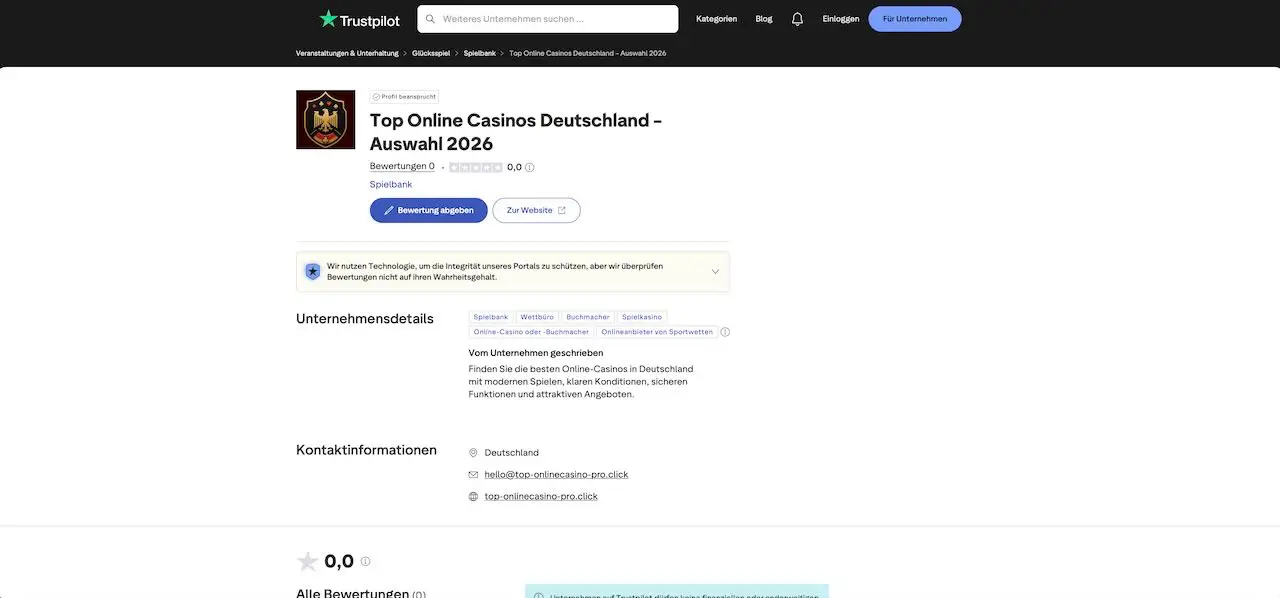Click the search magnifier icon
This screenshot has height=598, width=1280.
[430, 19]
